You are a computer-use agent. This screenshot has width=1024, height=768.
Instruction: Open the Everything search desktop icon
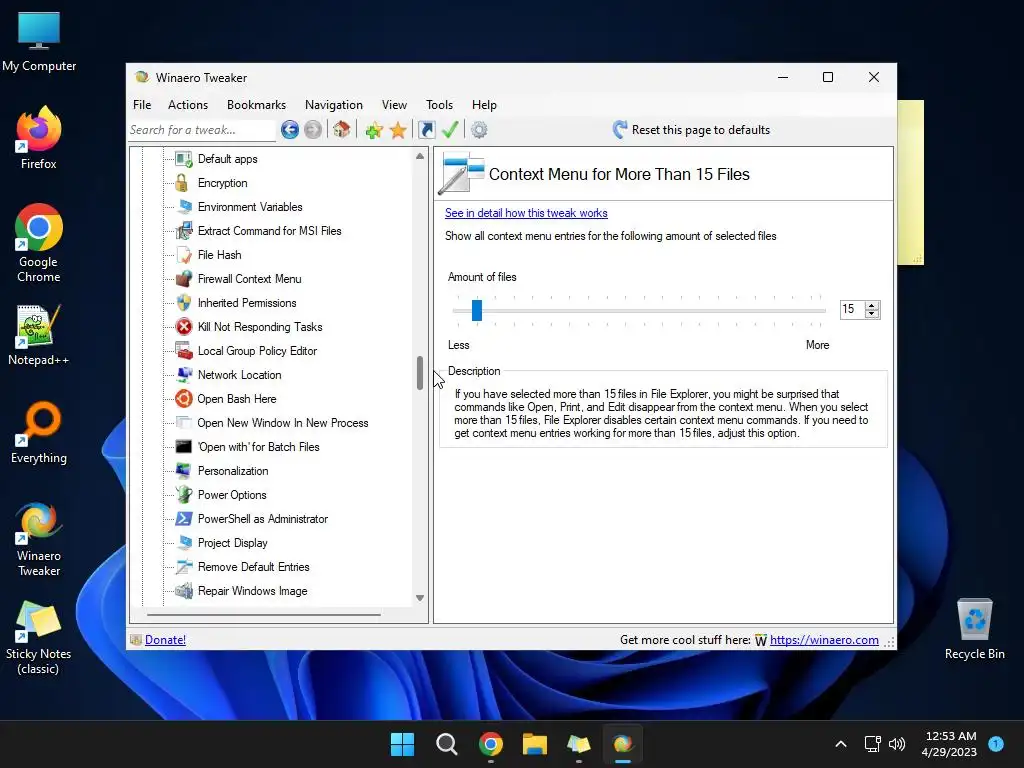[x=39, y=432]
